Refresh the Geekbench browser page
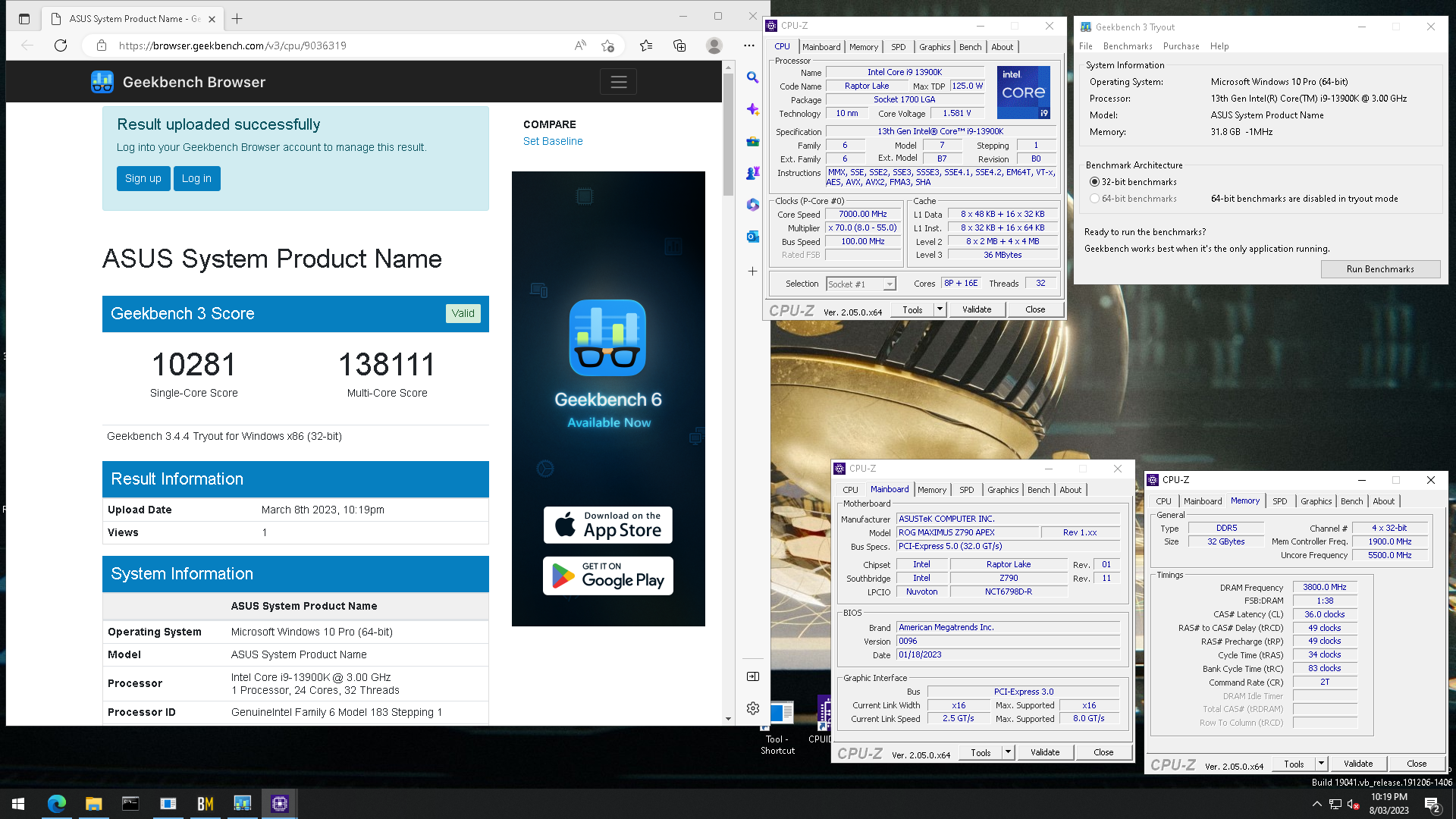Screen dimensions: 1456x819 61,45
